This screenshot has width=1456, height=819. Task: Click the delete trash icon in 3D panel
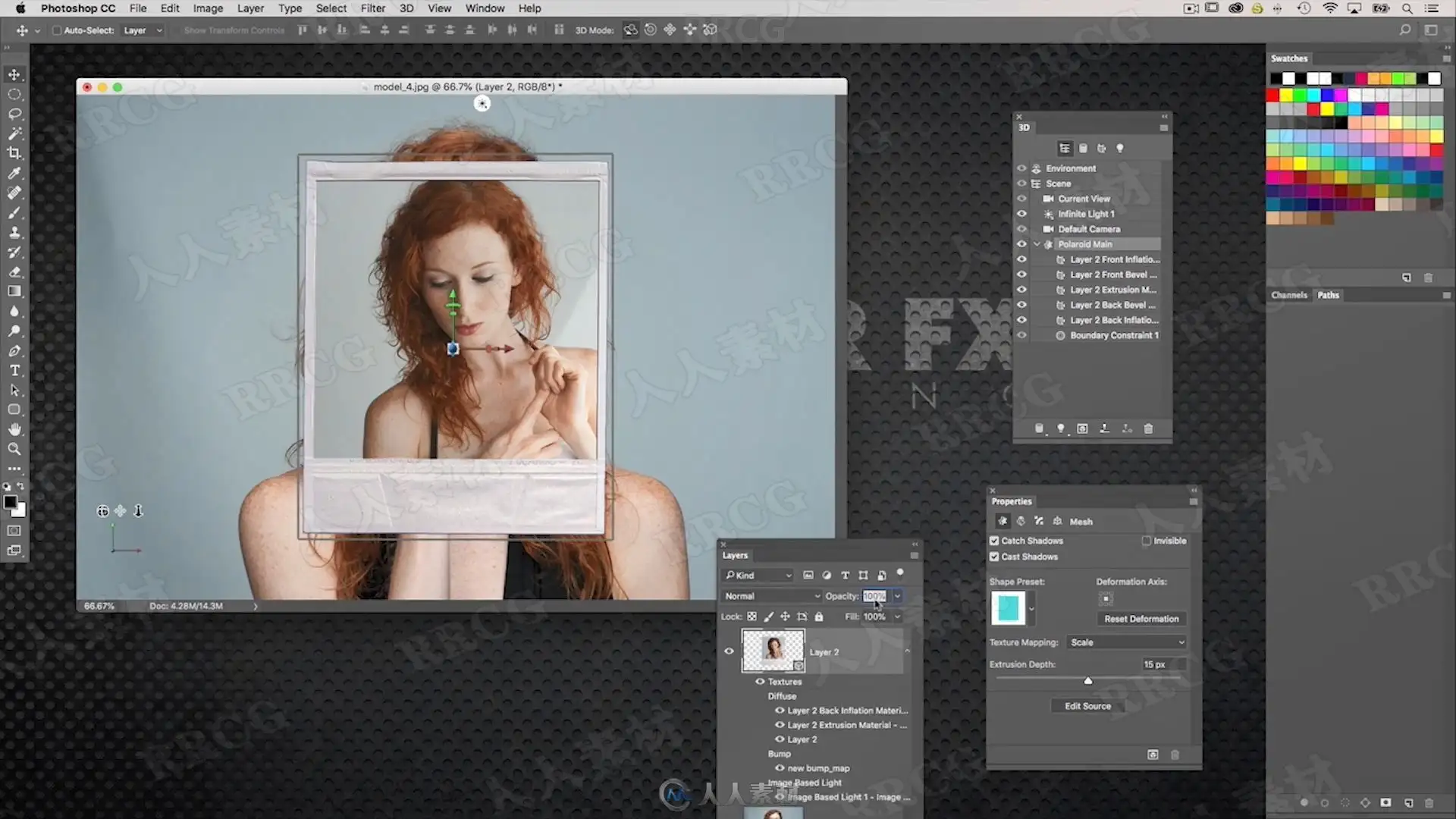coord(1148,428)
